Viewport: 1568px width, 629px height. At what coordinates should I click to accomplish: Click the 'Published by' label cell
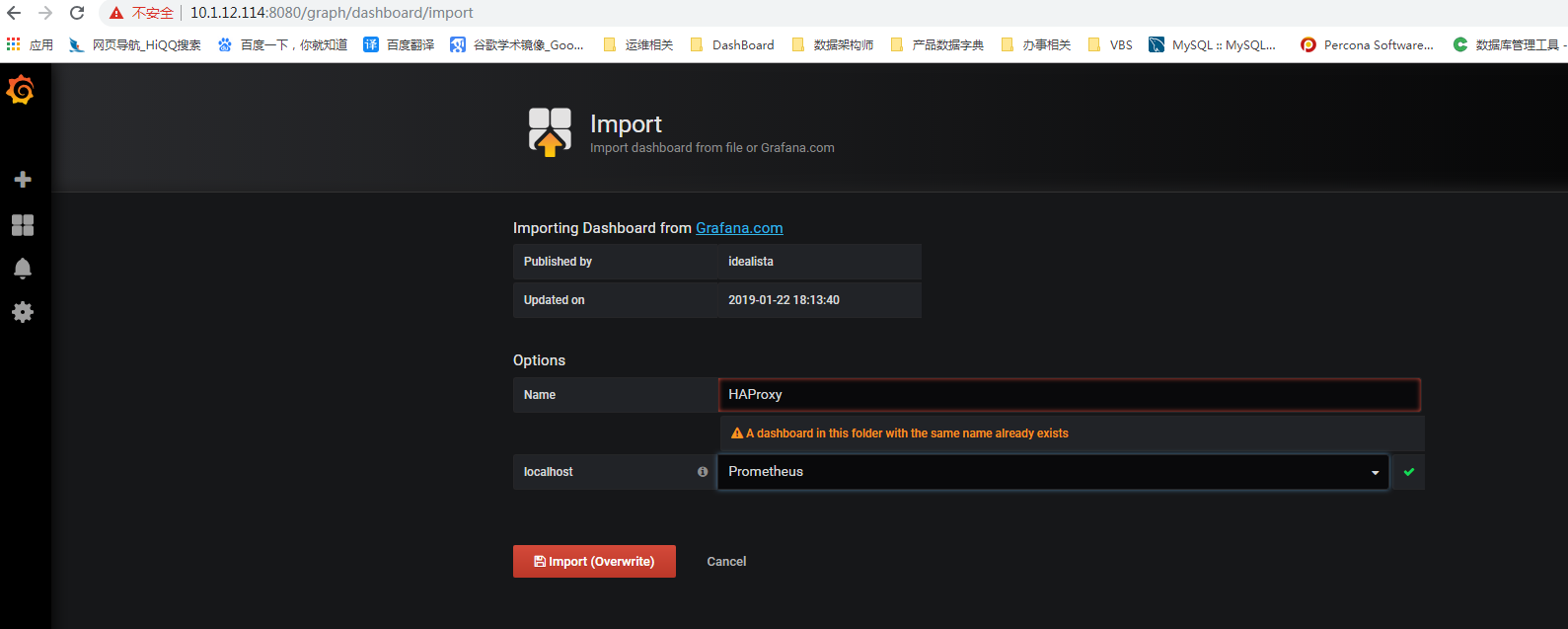[615, 262]
